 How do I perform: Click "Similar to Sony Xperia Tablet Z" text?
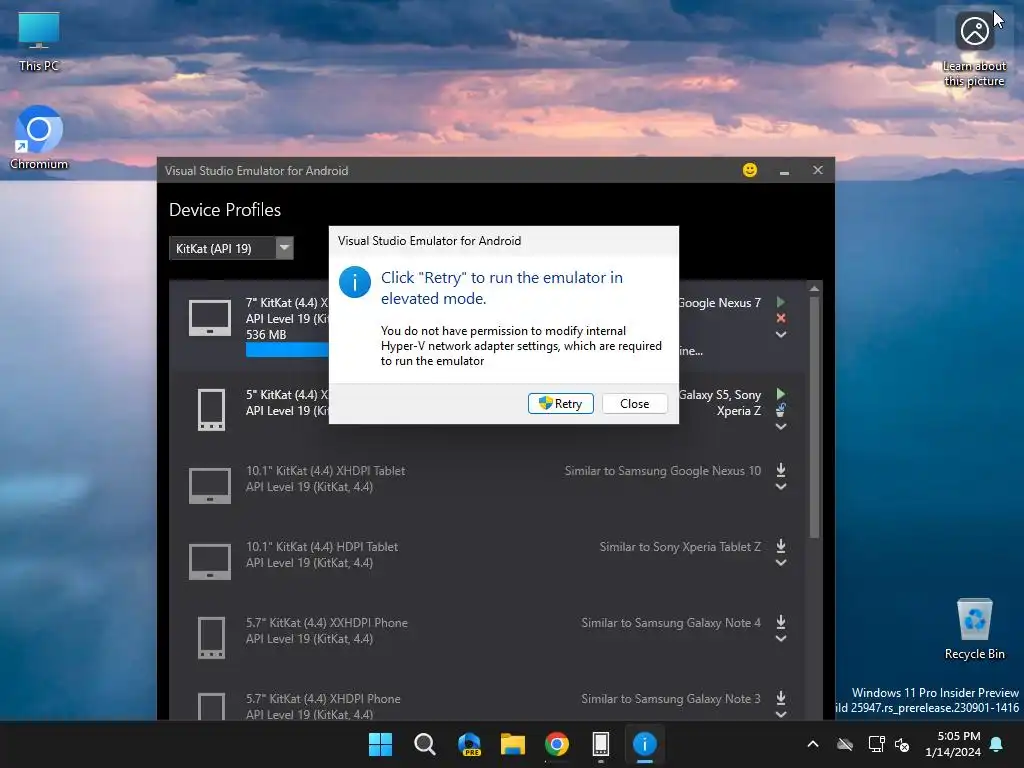[x=680, y=547]
